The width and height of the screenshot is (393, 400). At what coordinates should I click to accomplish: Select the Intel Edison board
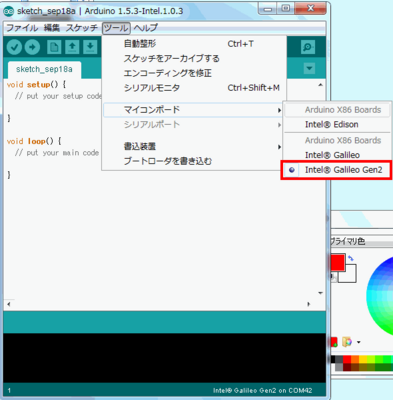(x=337, y=124)
